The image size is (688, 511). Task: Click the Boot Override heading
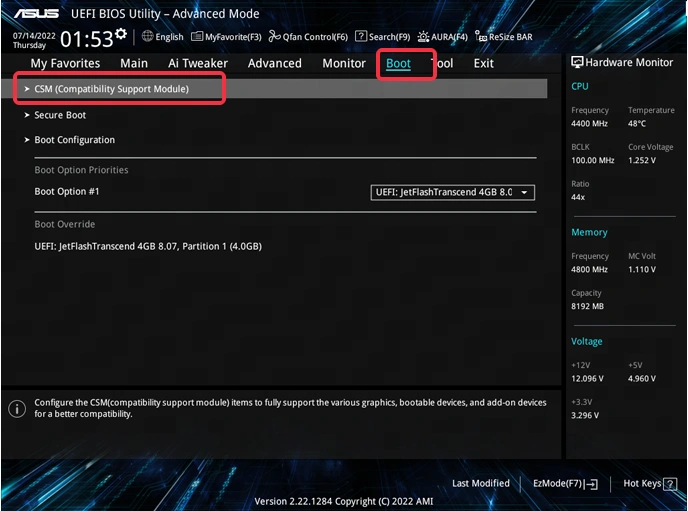tap(64, 224)
